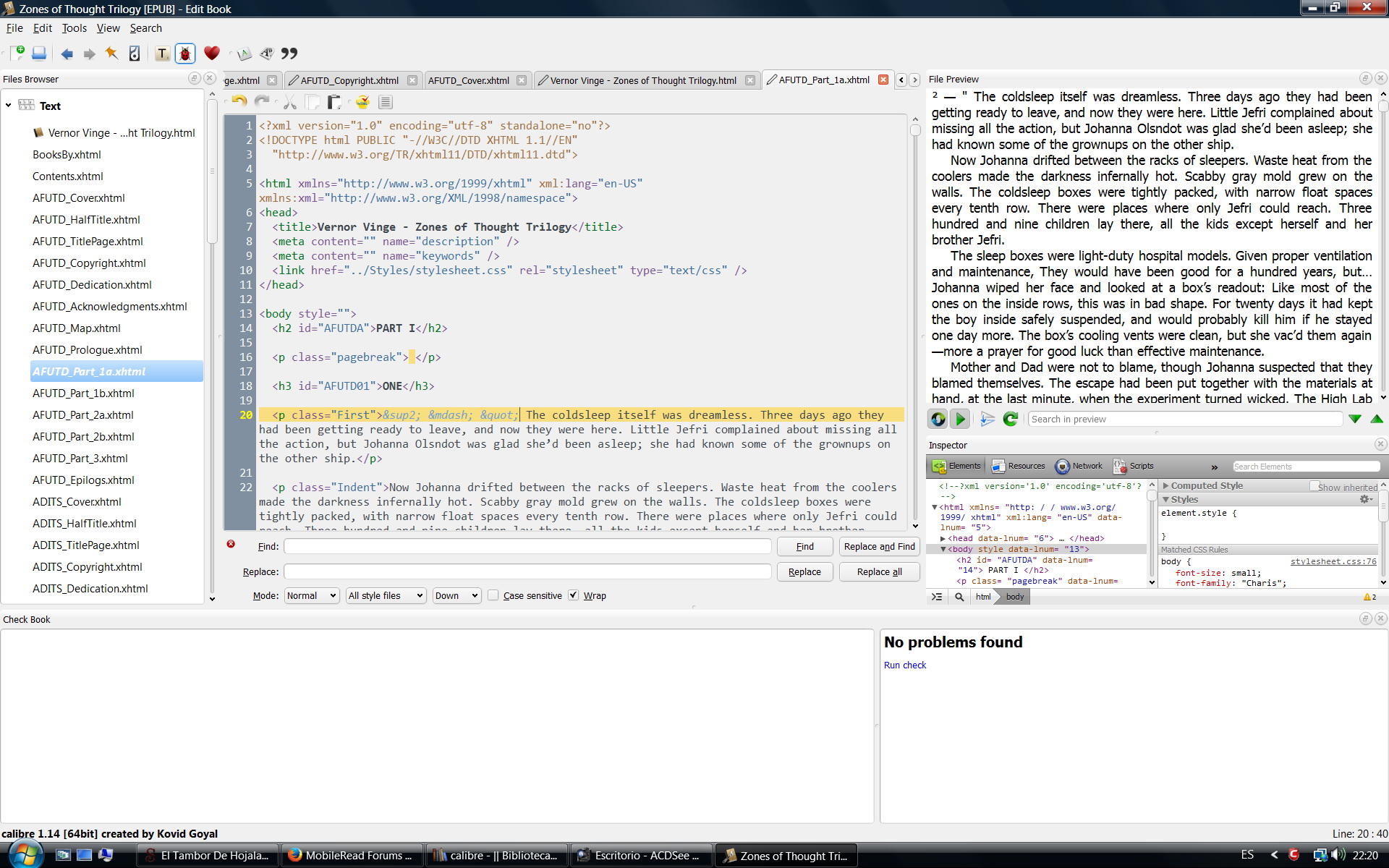This screenshot has width=1389, height=868.
Task: Click the green play auto-reload preview button
Action: click(960, 419)
